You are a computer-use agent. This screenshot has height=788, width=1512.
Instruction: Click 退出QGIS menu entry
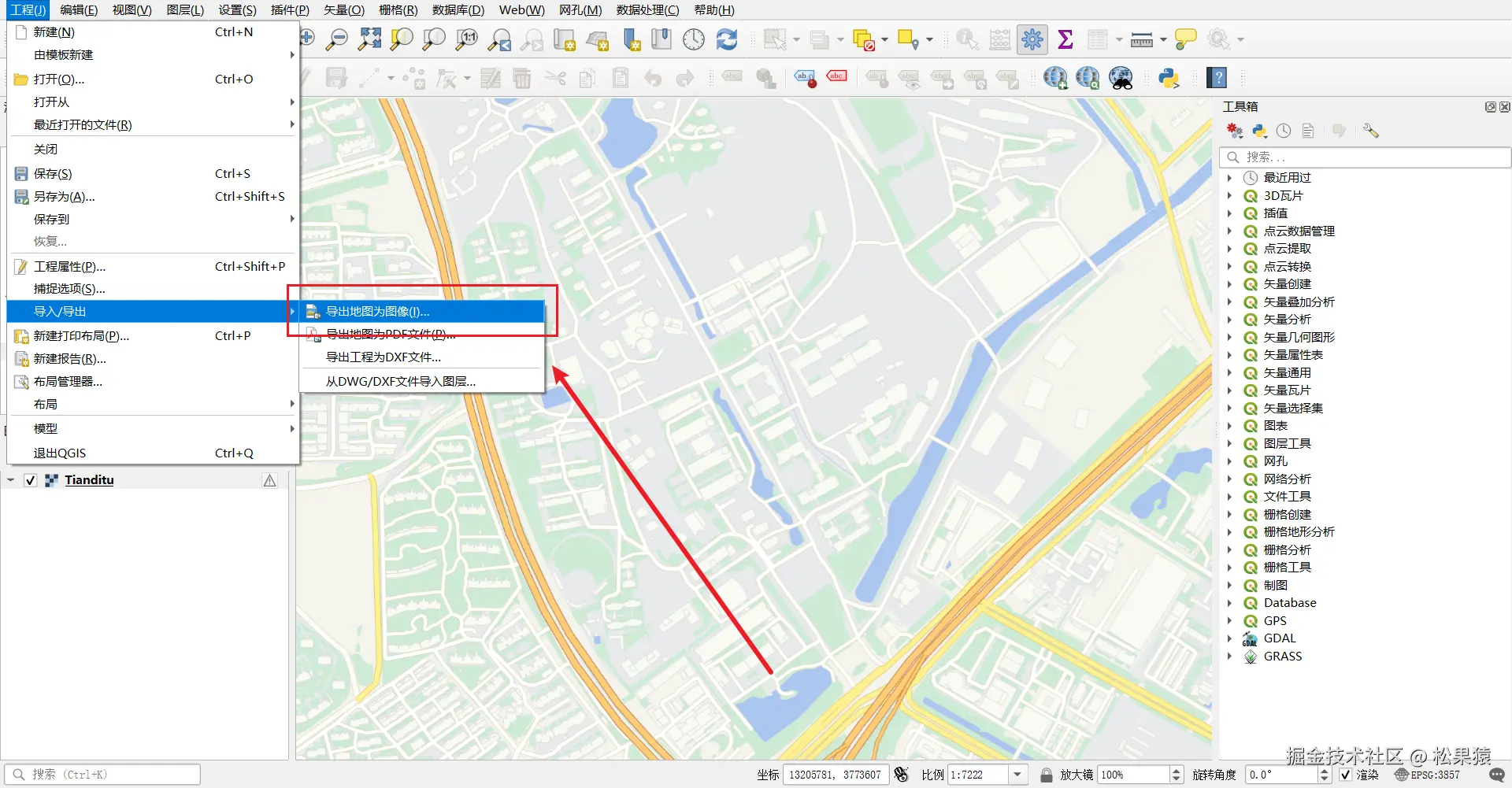pyautogui.click(x=153, y=453)
